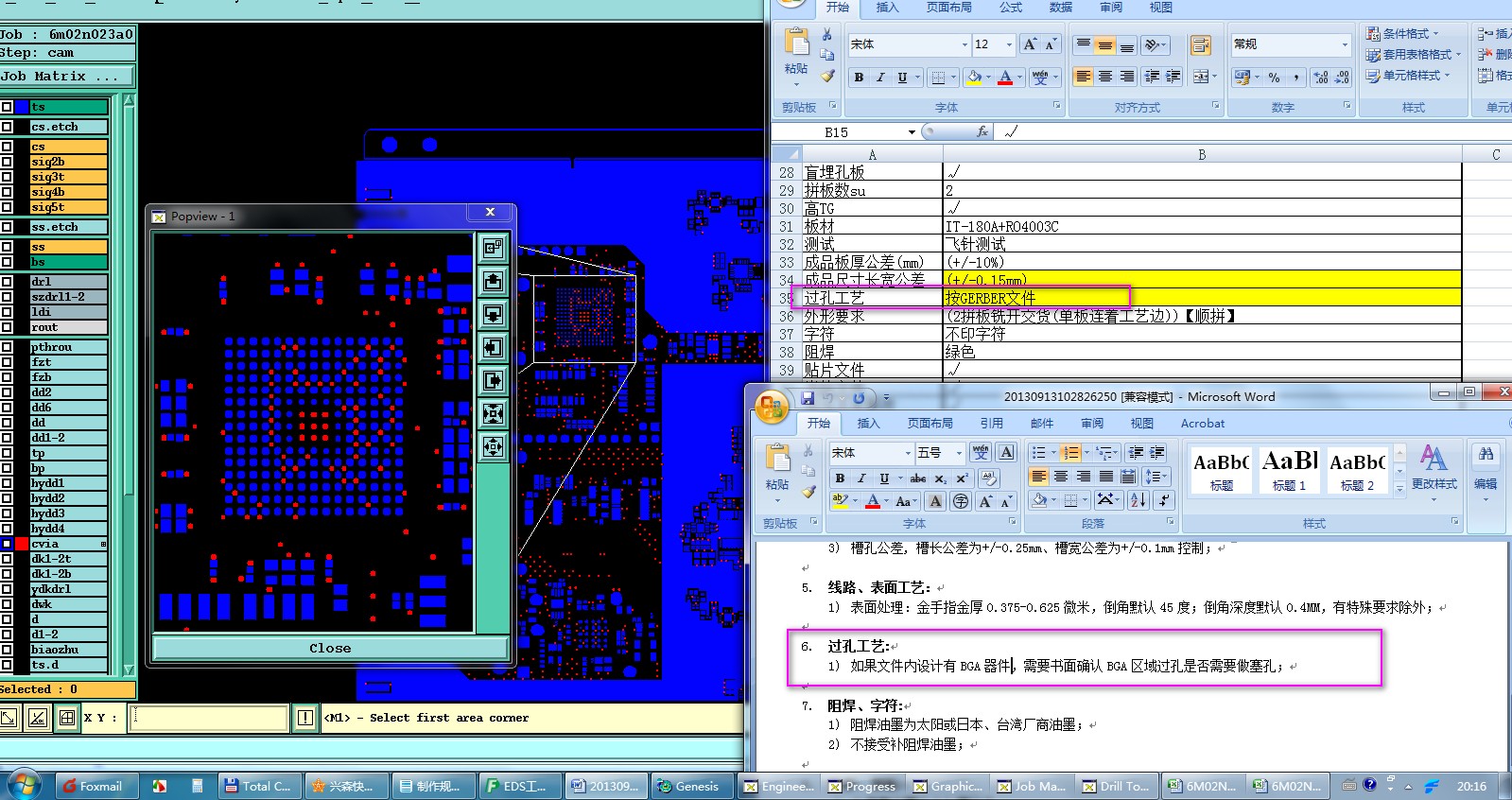Toggle checkbox for layer cvia
This screenshot has width=1512, height=800.
point(7,544)
